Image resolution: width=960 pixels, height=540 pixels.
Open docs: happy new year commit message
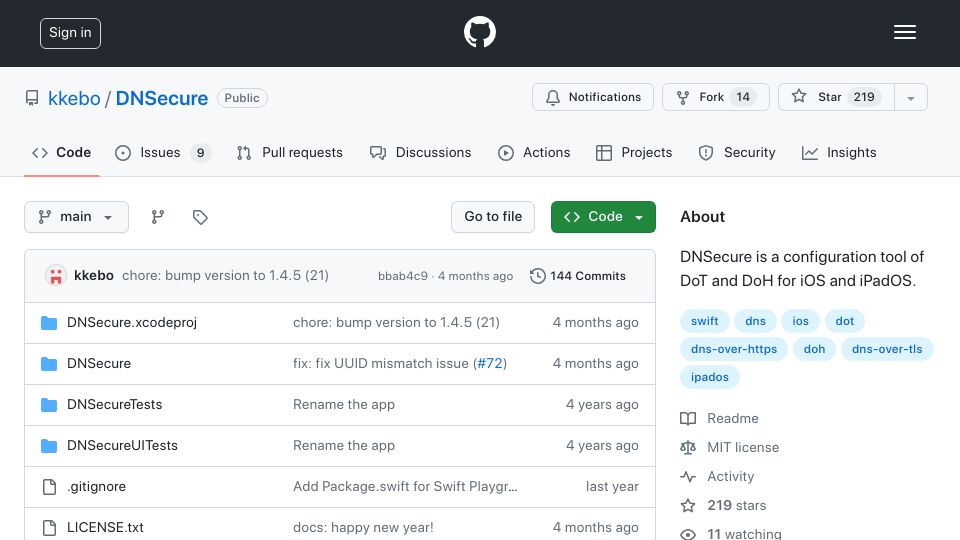(x=363, y=528)
